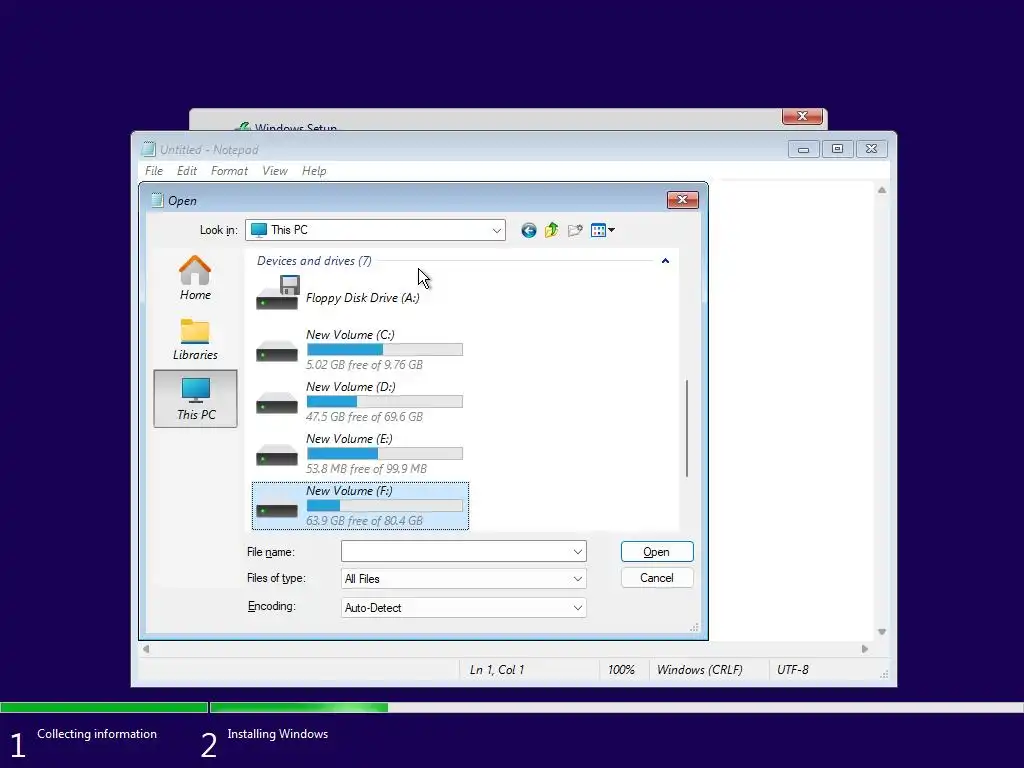The width and height of the screenshot is (1024, 768).
Task: Go back using the blue arrow icon
Action: (528, 230)
